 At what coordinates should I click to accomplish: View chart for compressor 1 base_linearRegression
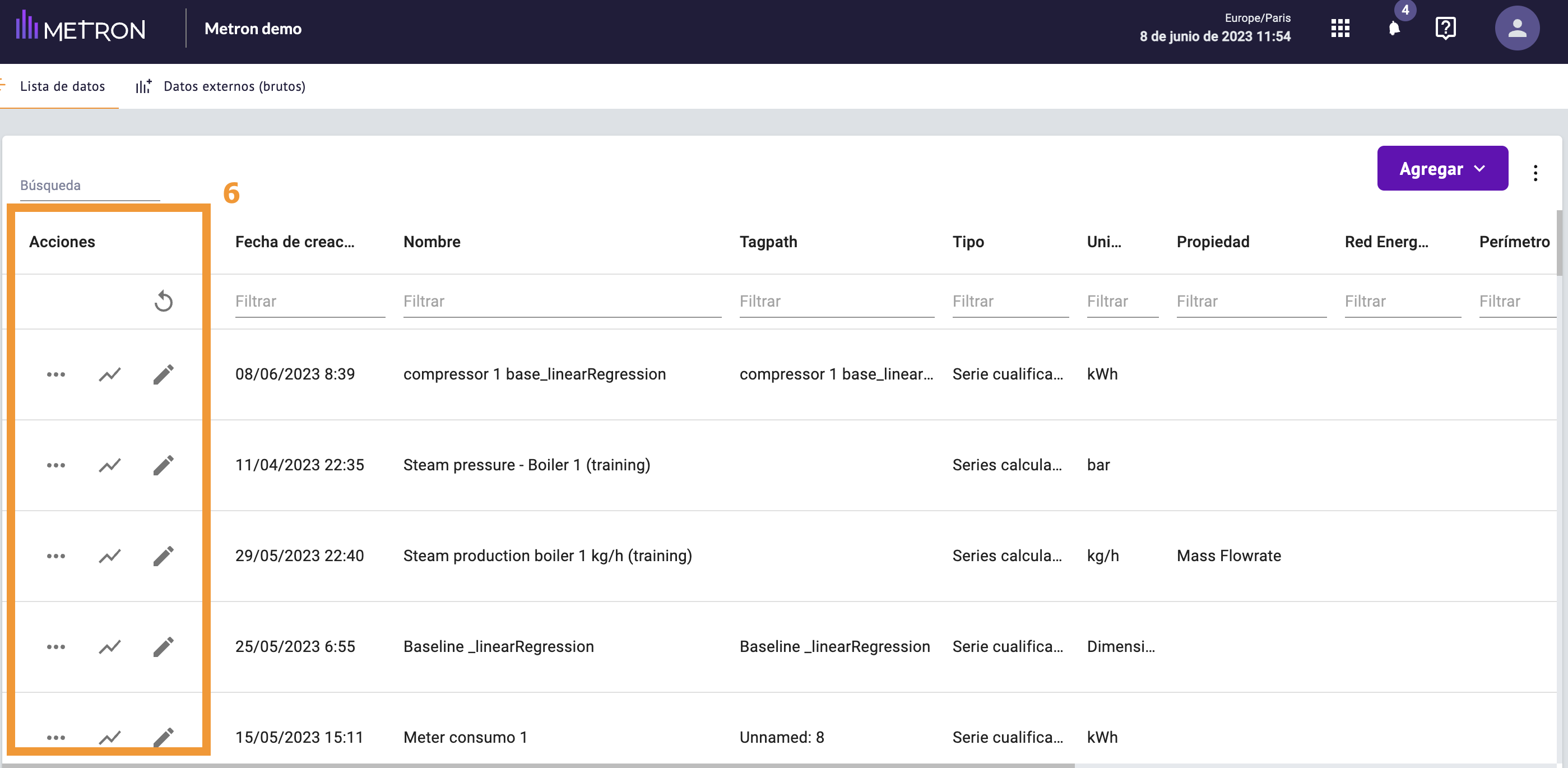[110, 374]
